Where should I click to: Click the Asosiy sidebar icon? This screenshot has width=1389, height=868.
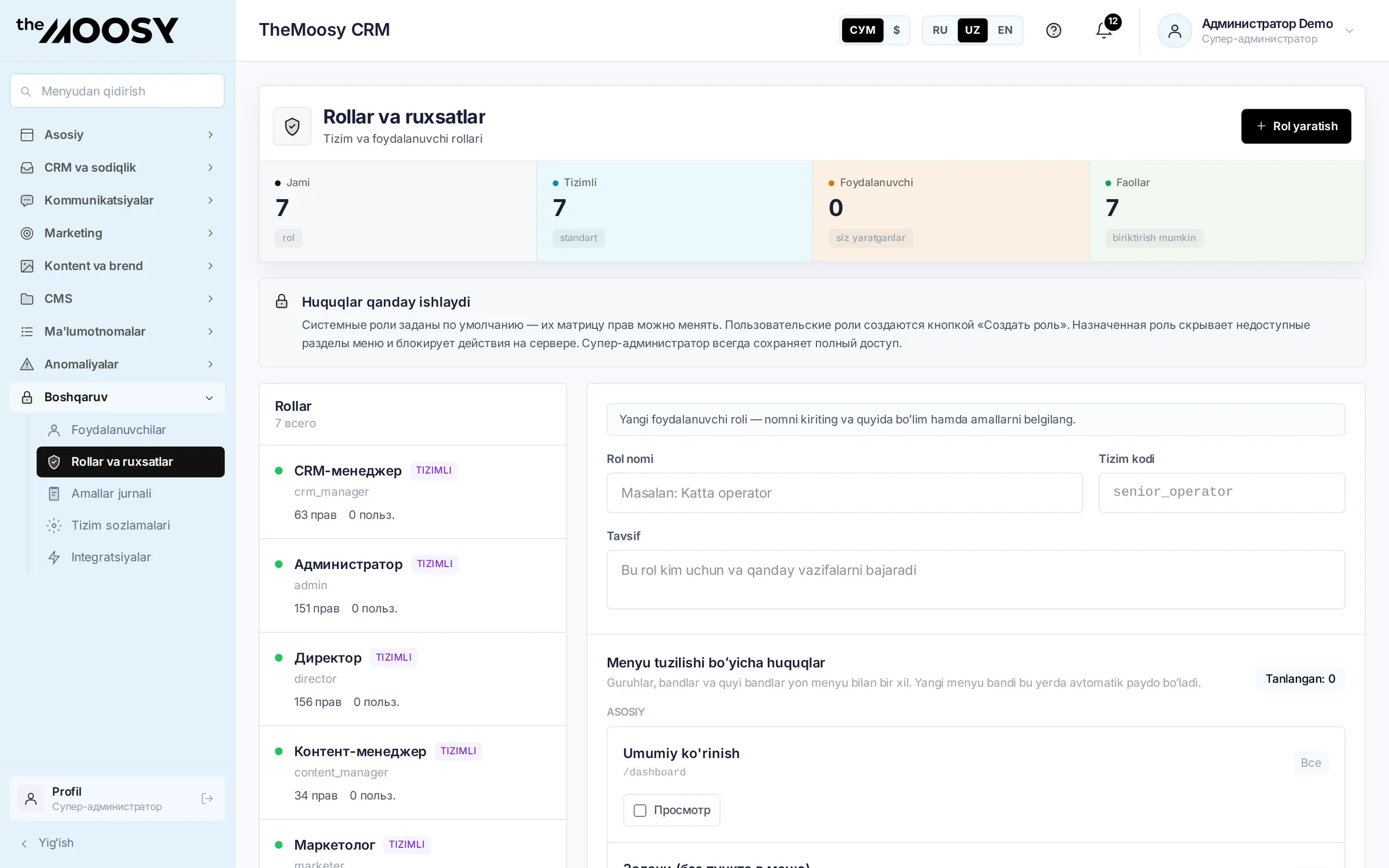tap(27, 135)
